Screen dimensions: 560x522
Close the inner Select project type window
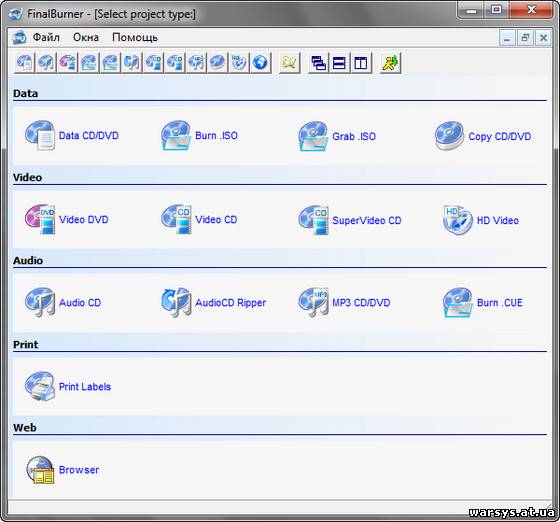click(543, 37)
